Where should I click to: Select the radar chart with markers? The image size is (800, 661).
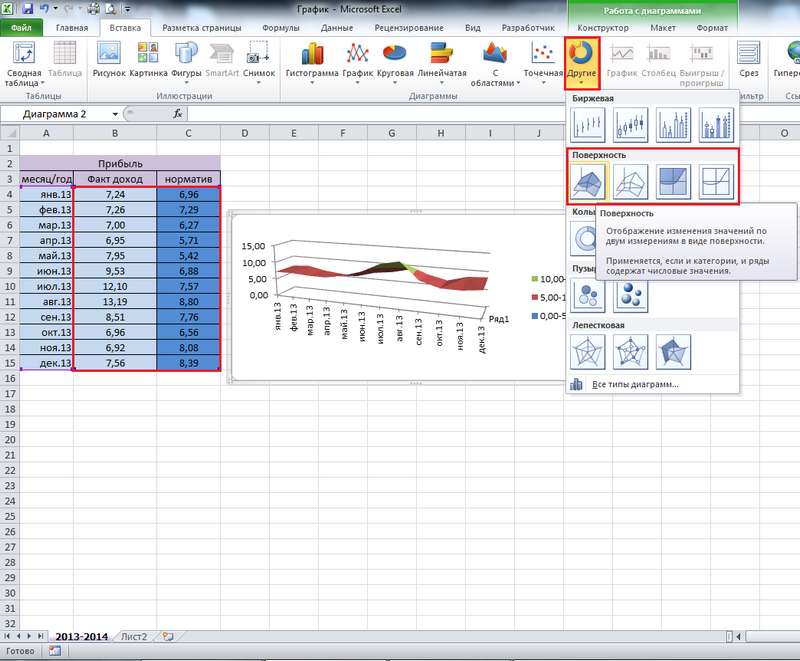631,352
